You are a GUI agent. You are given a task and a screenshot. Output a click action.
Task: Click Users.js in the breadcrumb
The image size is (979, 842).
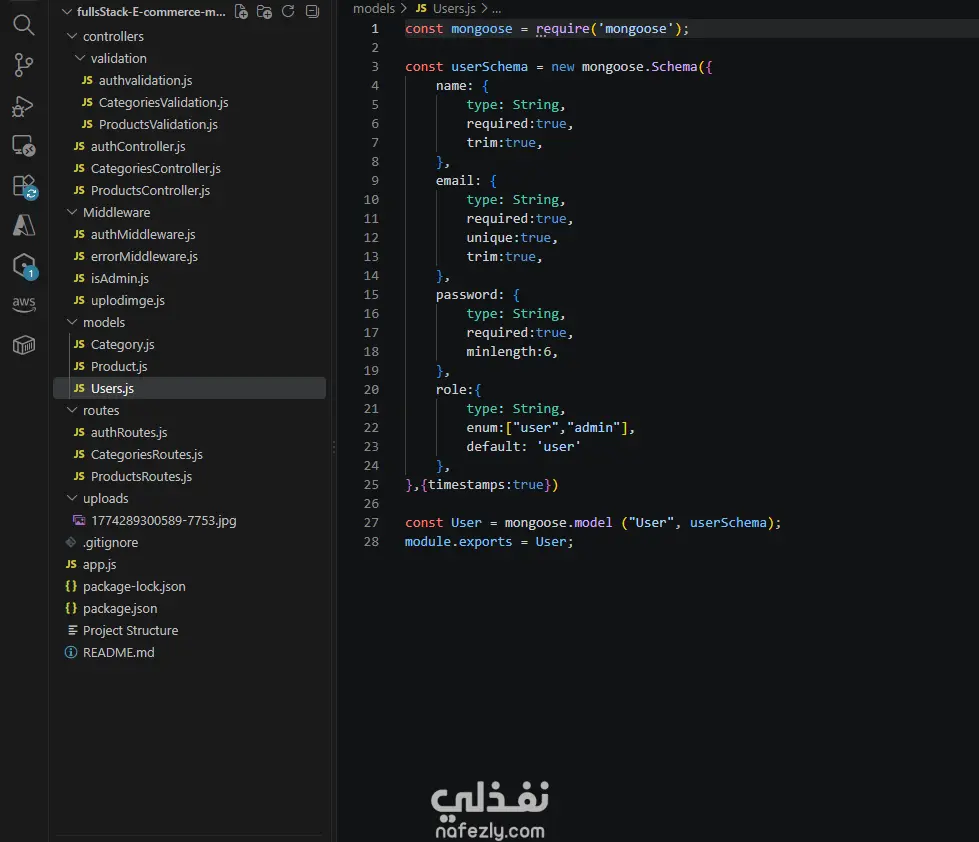point(454,9)
